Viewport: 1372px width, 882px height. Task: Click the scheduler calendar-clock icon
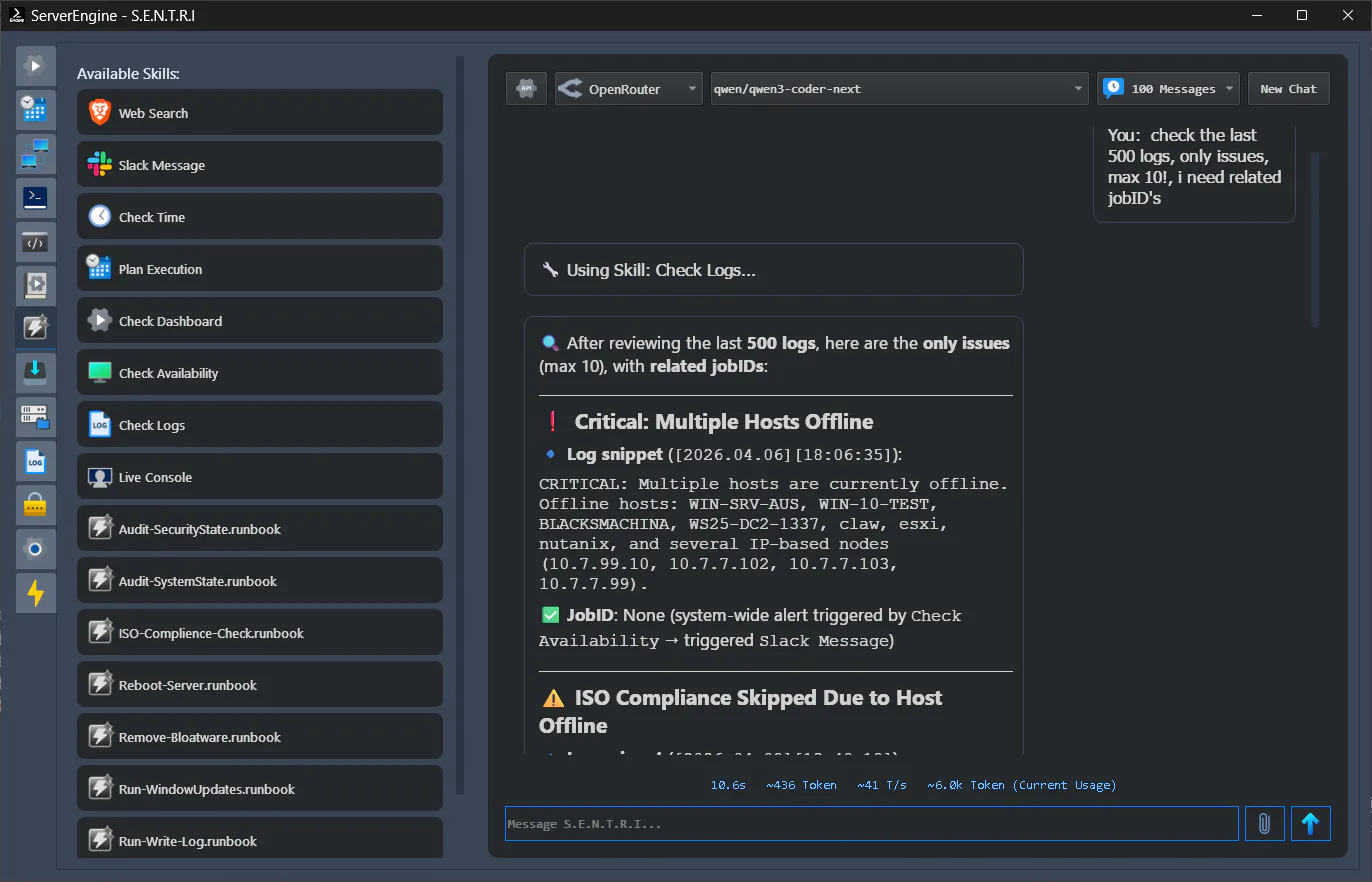click(35, 110)
